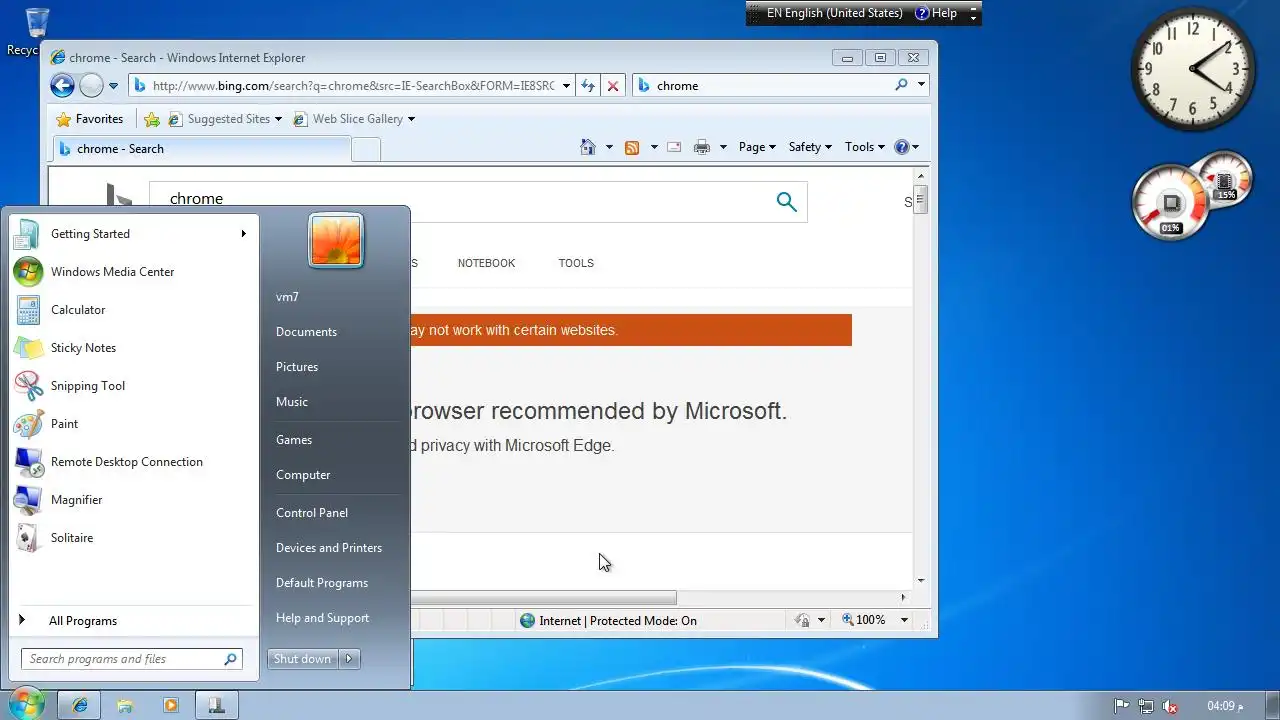Select the chrome - Search tab
Viewport: 1280px width, 720px height.
pos(201,149)
